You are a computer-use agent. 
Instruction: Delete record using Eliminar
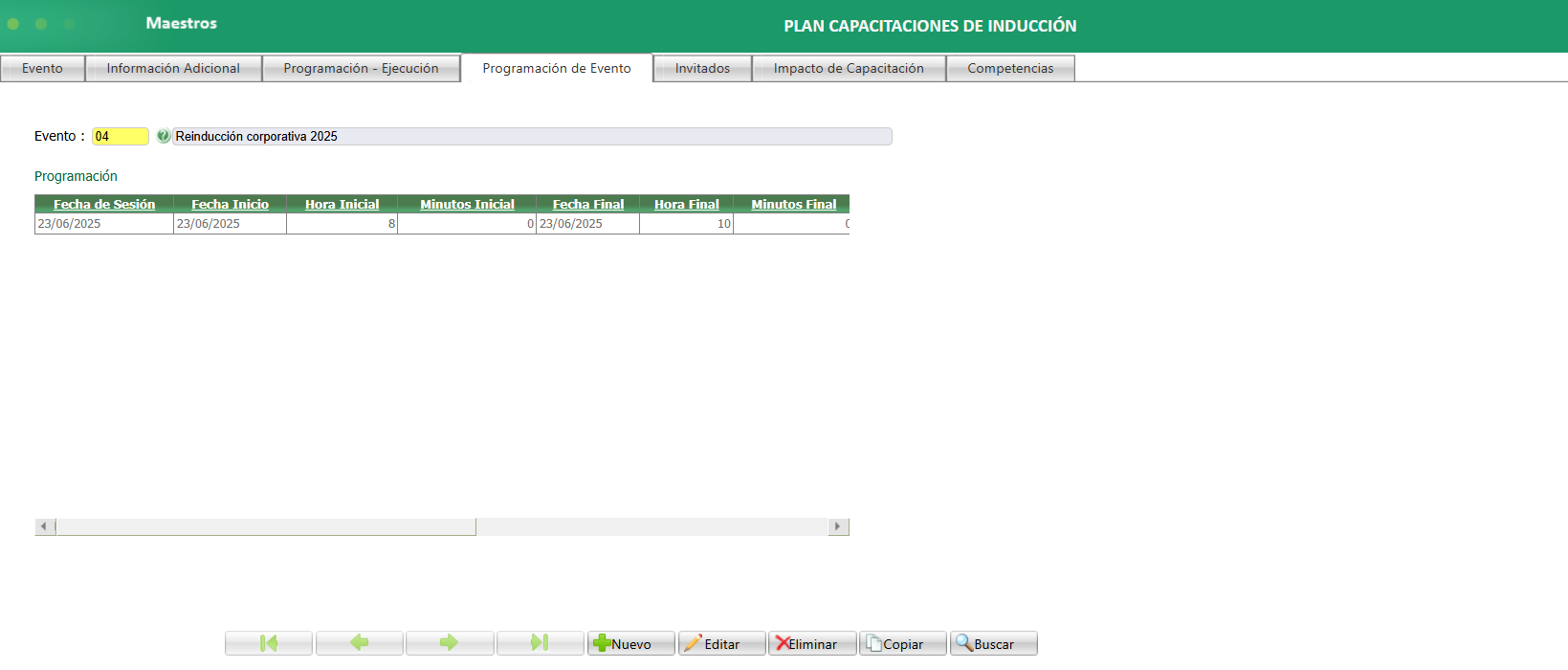(x=812, y=643)
